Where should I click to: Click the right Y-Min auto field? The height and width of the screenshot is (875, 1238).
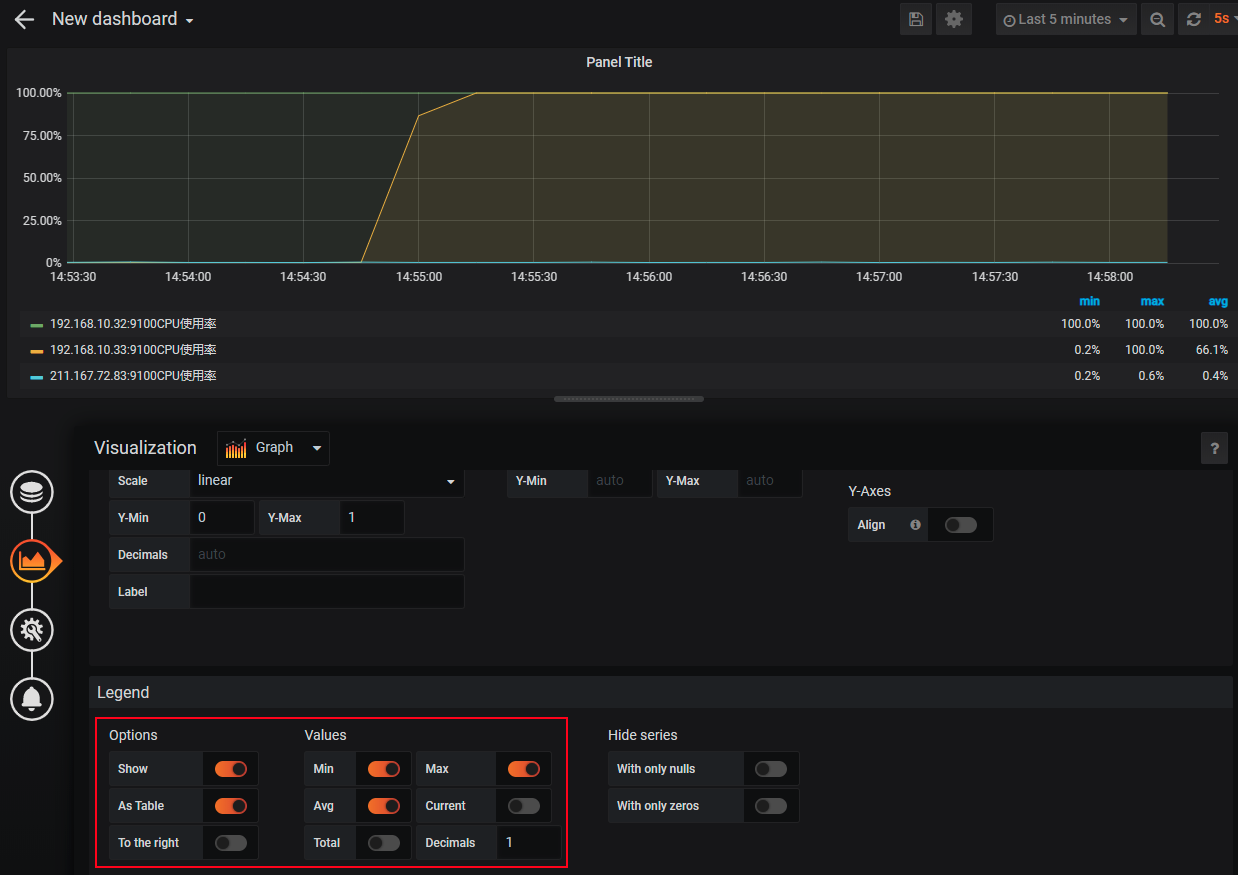click(x=620, y=481)
